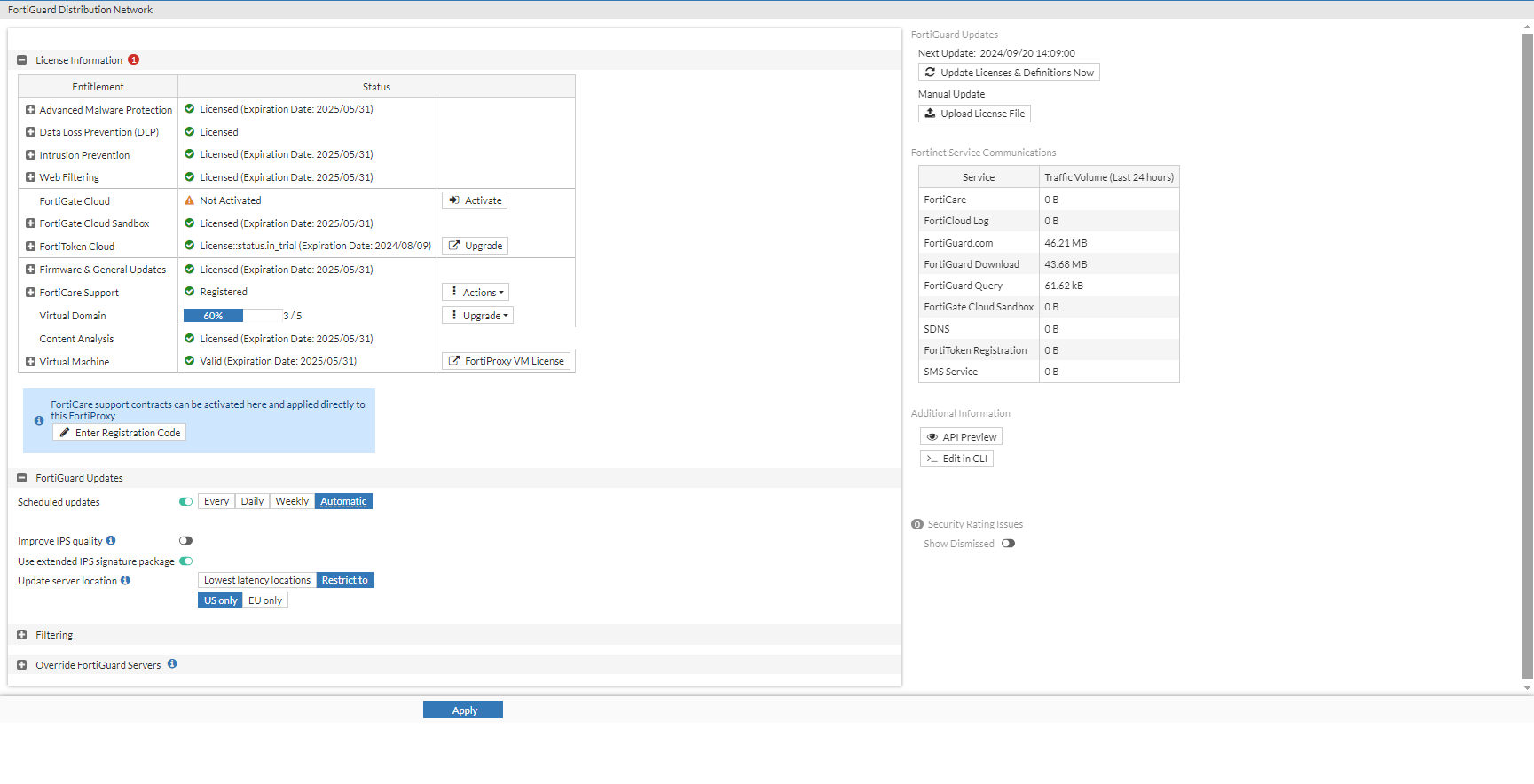Click the info icon beside Update server location

coord(125,581)
